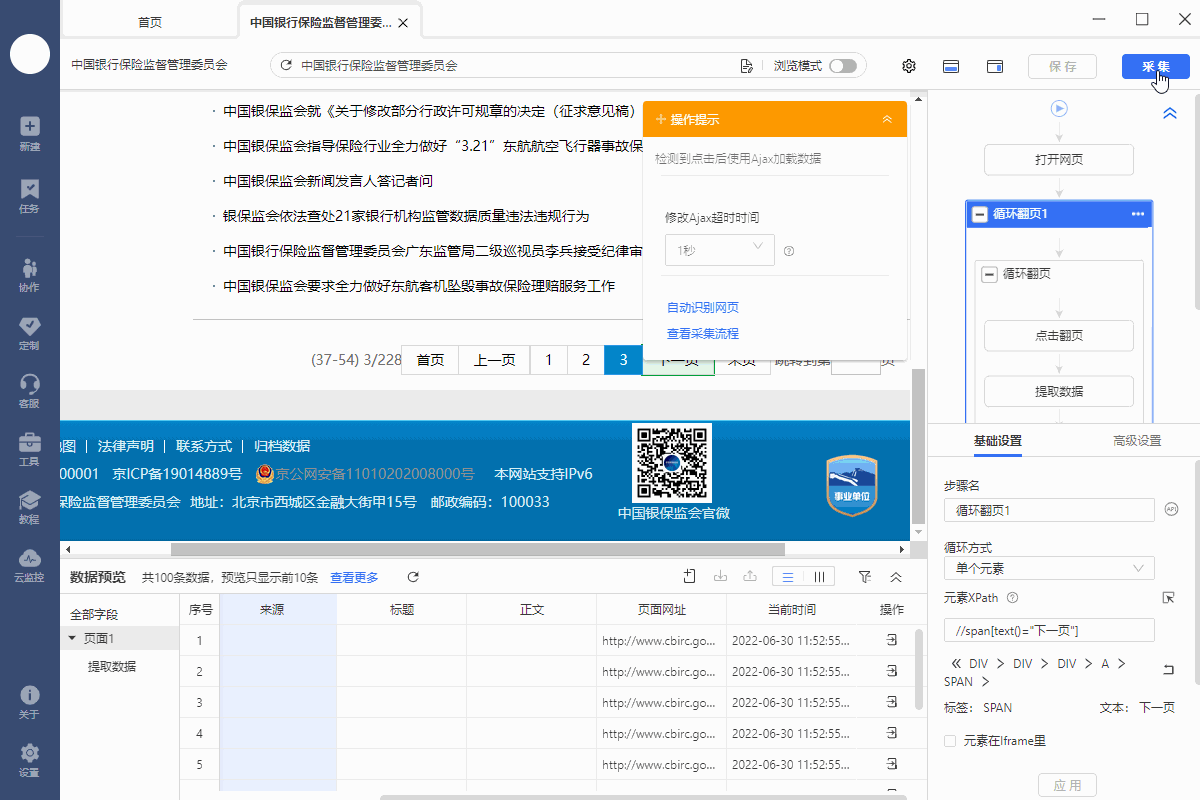Image resolution: width=1200 pixels, height=800 pixels.
Task: Switch data preview to horizontal rows view
Action: tap(788, 577)
